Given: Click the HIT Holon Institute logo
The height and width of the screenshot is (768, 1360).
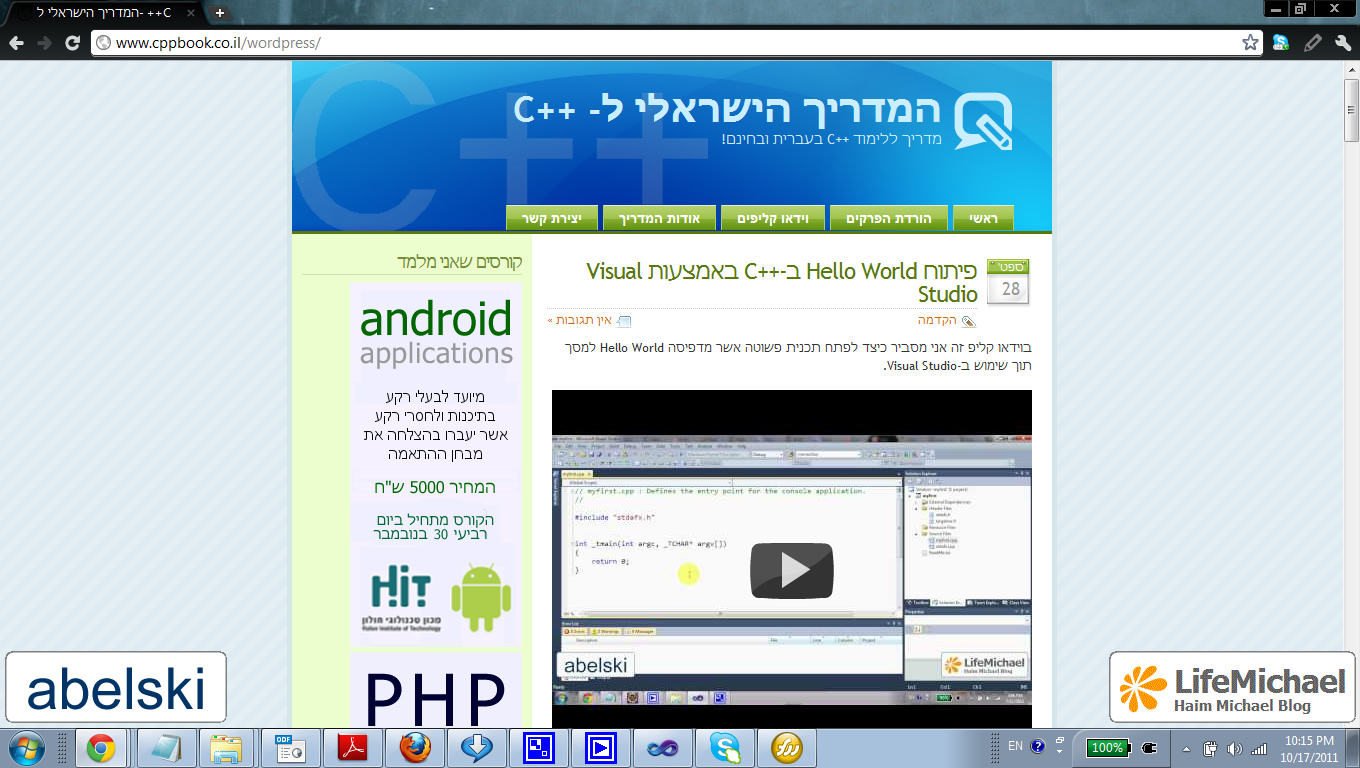Looking at the screenshot, I should pos(401,598).
